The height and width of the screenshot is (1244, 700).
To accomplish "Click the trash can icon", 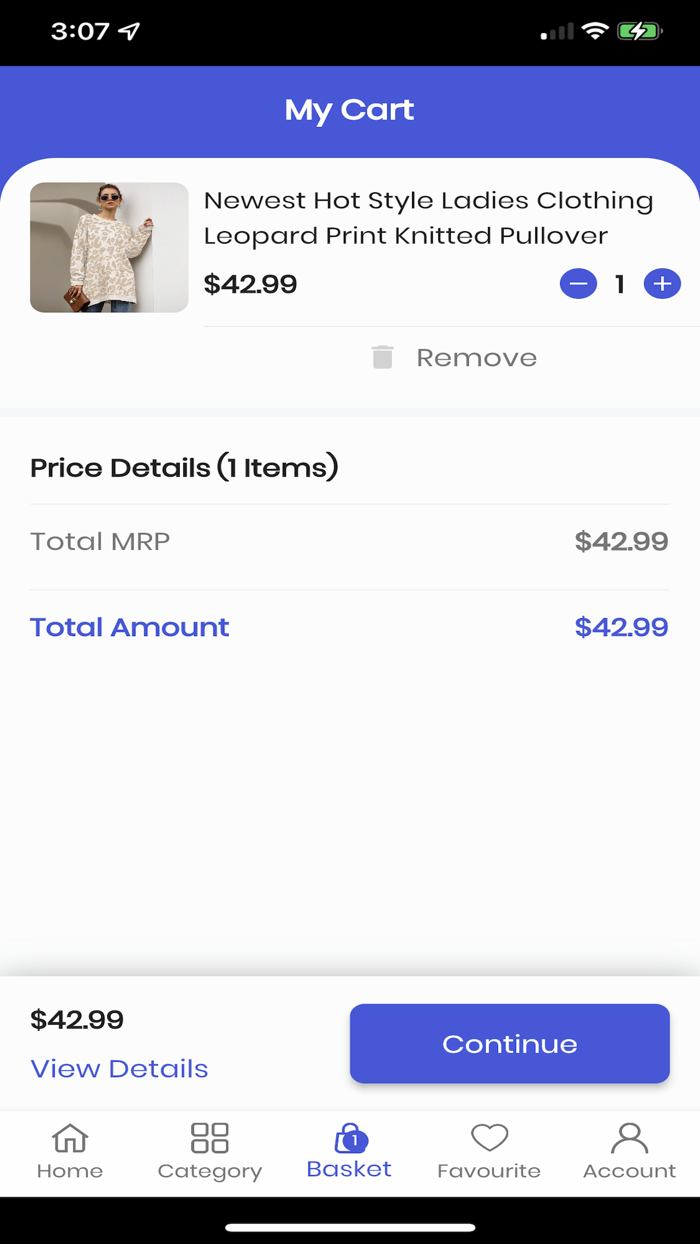I will click(382, 357).
